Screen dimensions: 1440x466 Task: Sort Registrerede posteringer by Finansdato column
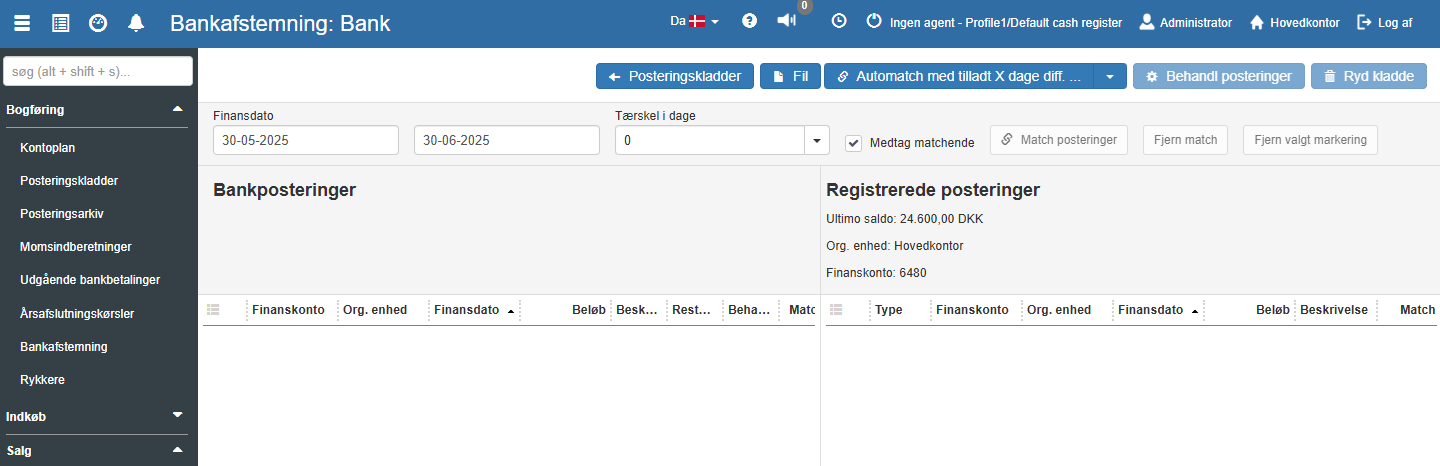[x=1151, y=310]
